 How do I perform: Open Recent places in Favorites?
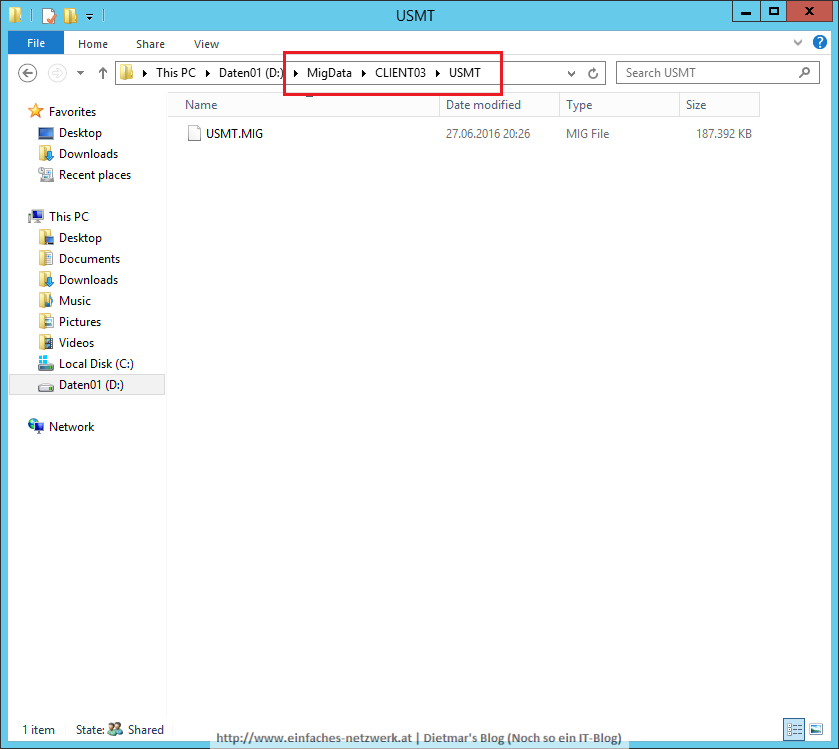95,175
